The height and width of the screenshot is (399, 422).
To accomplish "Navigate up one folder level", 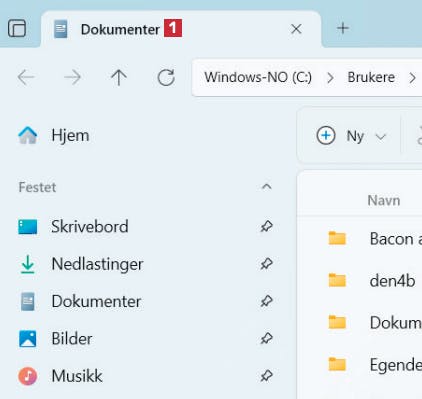I will pyautogui.click(x=119, y=77).
